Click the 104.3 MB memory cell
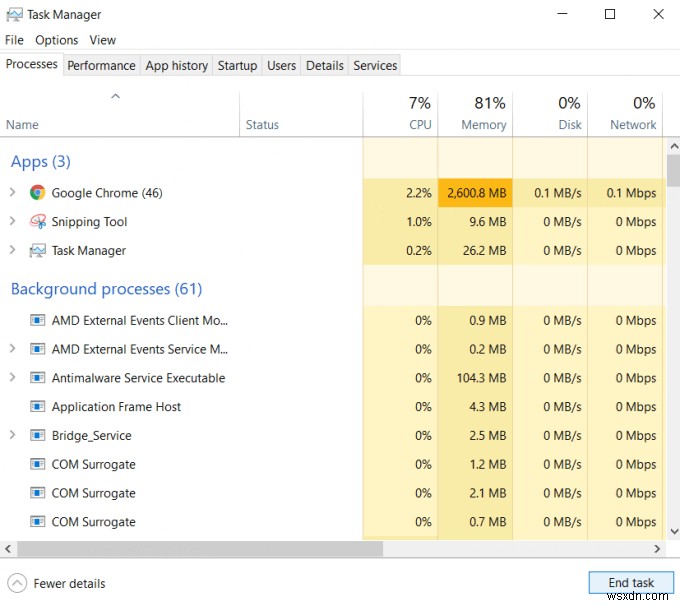Image resolution: width=680 pixels, height=606 pixels. 475,378
